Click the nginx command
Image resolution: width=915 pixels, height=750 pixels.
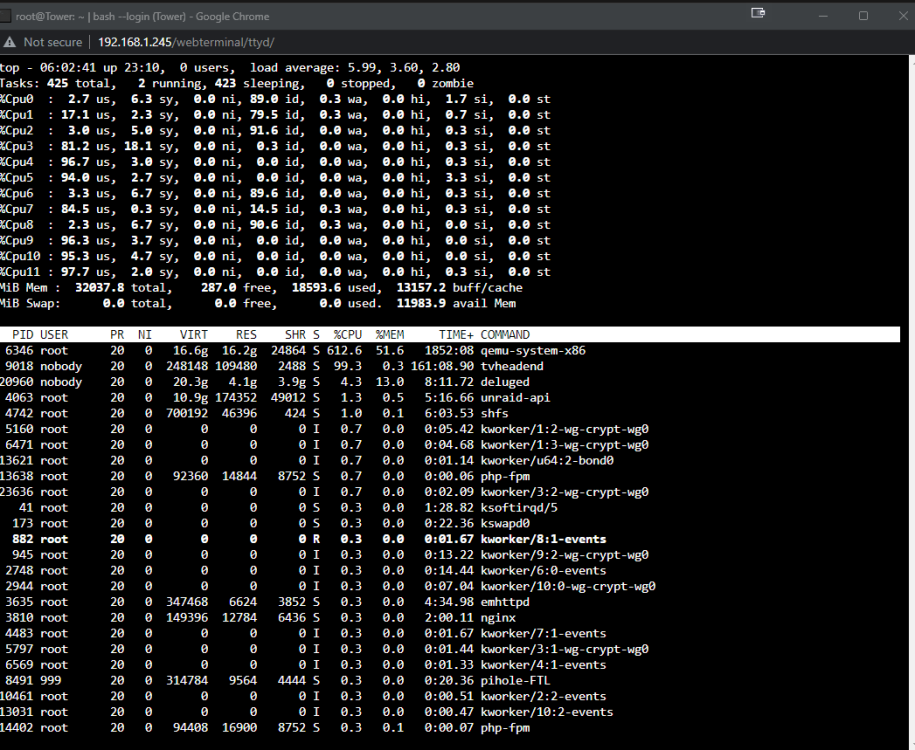[x=498, y=618]
